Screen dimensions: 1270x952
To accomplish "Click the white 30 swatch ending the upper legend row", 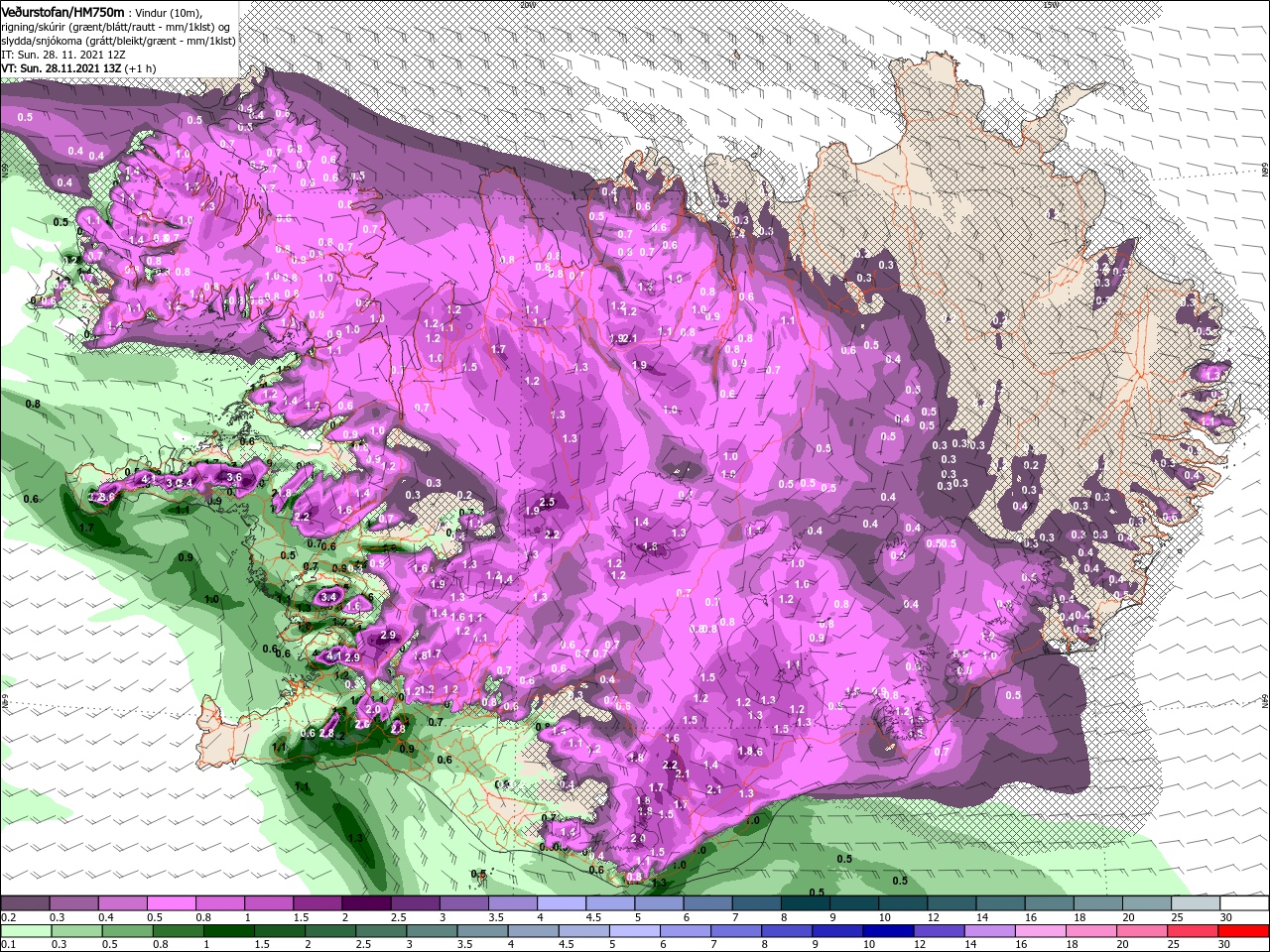I will click(x=1244, y=904).
